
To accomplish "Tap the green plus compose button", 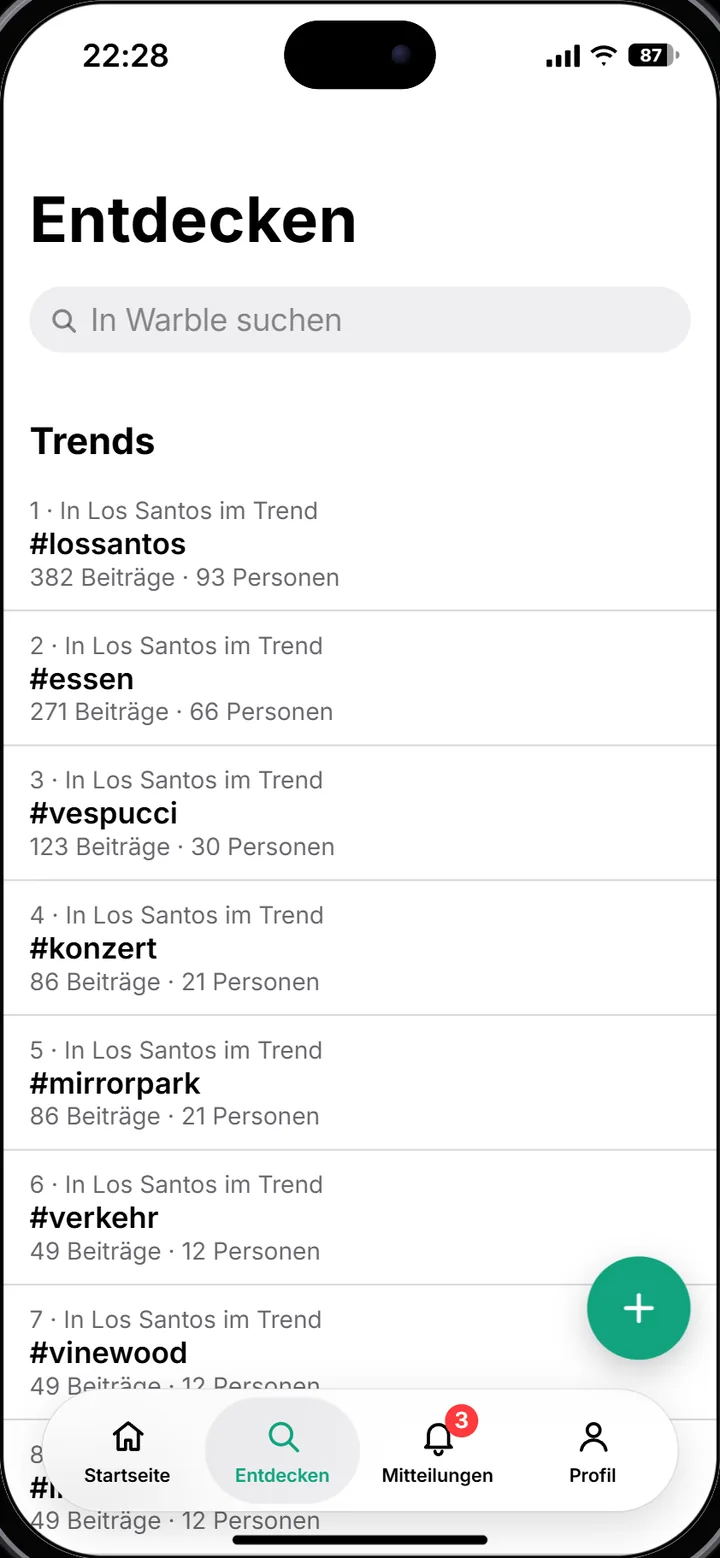I will click(x=638, y=1308).
